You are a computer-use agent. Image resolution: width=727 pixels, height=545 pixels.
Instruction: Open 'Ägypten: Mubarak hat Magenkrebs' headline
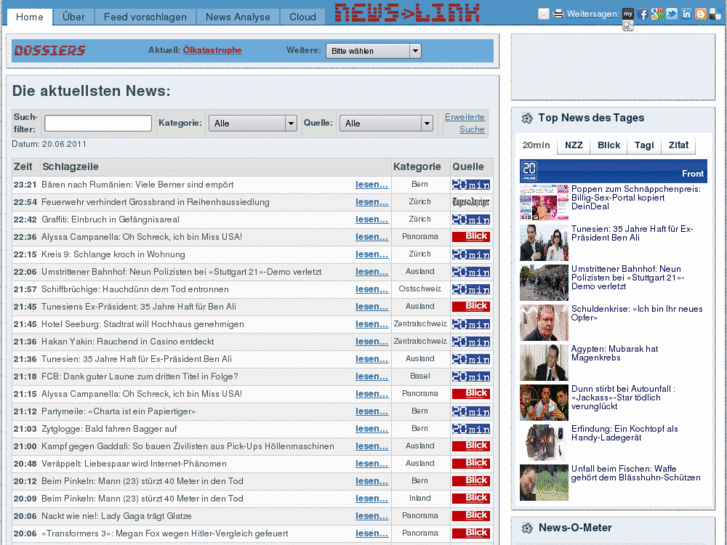point(614,353)
